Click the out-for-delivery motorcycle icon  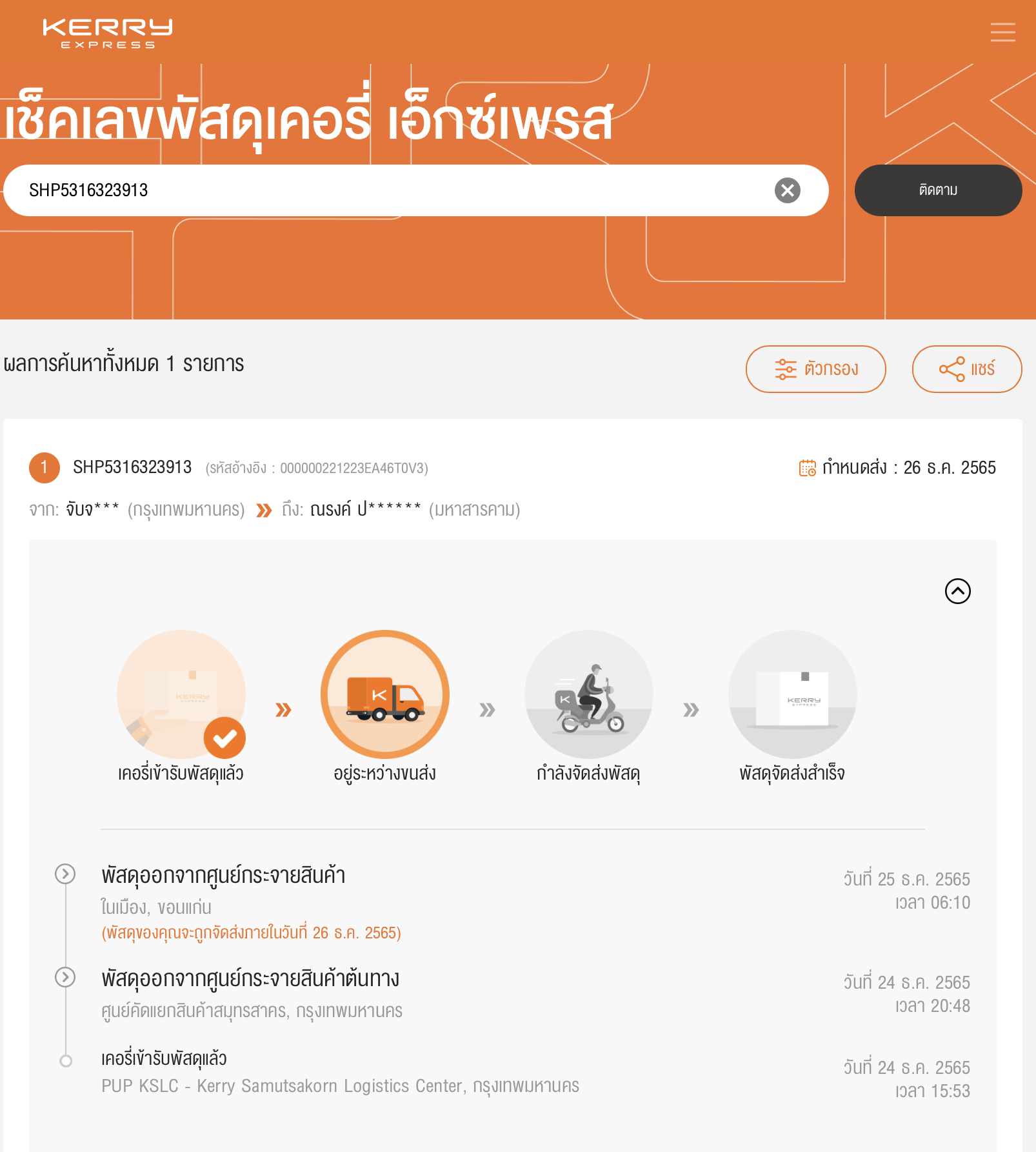coord(589,694)
